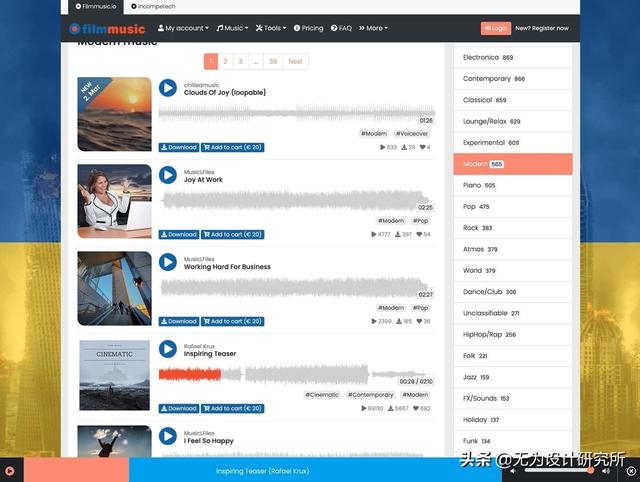Click the Next pagination button
Viewport: 640px width, 482px height.
click(x=296, y=61)
